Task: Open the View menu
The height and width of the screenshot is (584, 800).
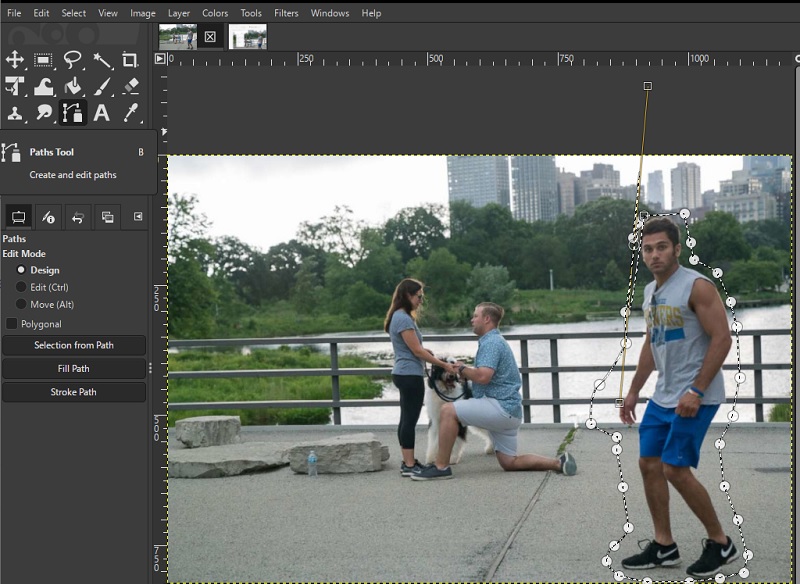Action: [108, 13]
